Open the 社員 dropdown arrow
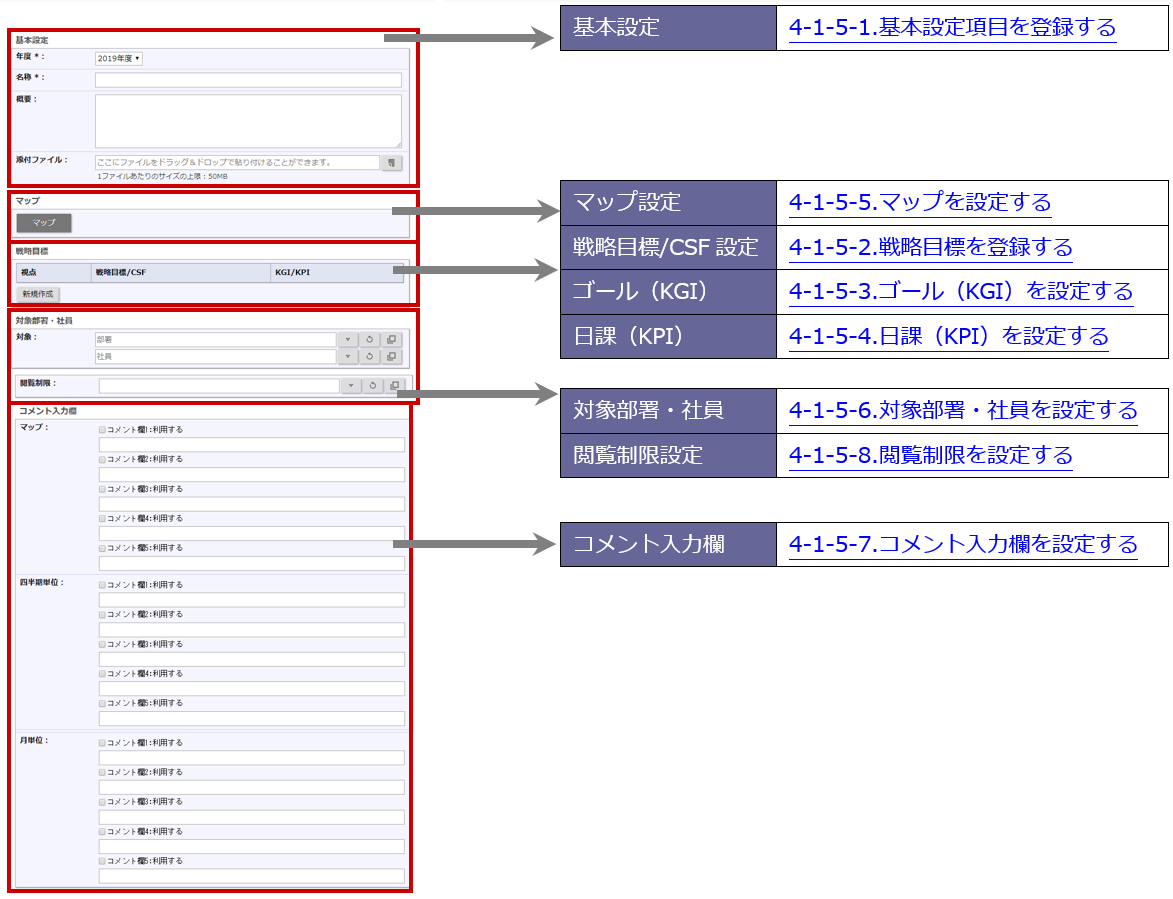The image size is (1173, 899). pyautogui.click(x=348, y=357)
